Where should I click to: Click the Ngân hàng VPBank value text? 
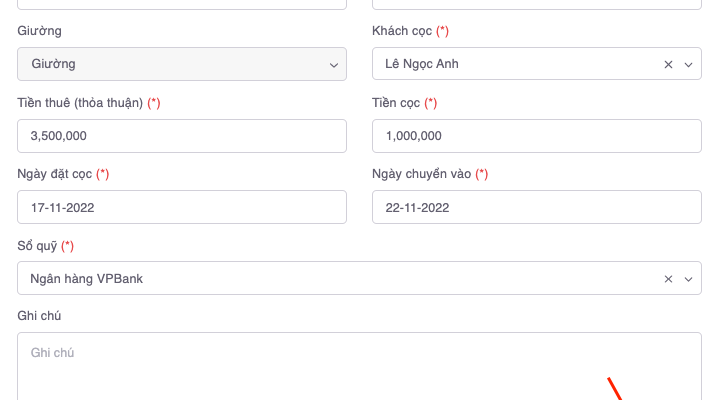87,279
